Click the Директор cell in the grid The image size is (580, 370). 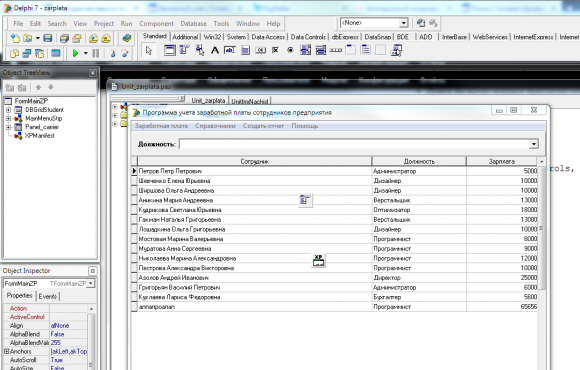(419, 278)
